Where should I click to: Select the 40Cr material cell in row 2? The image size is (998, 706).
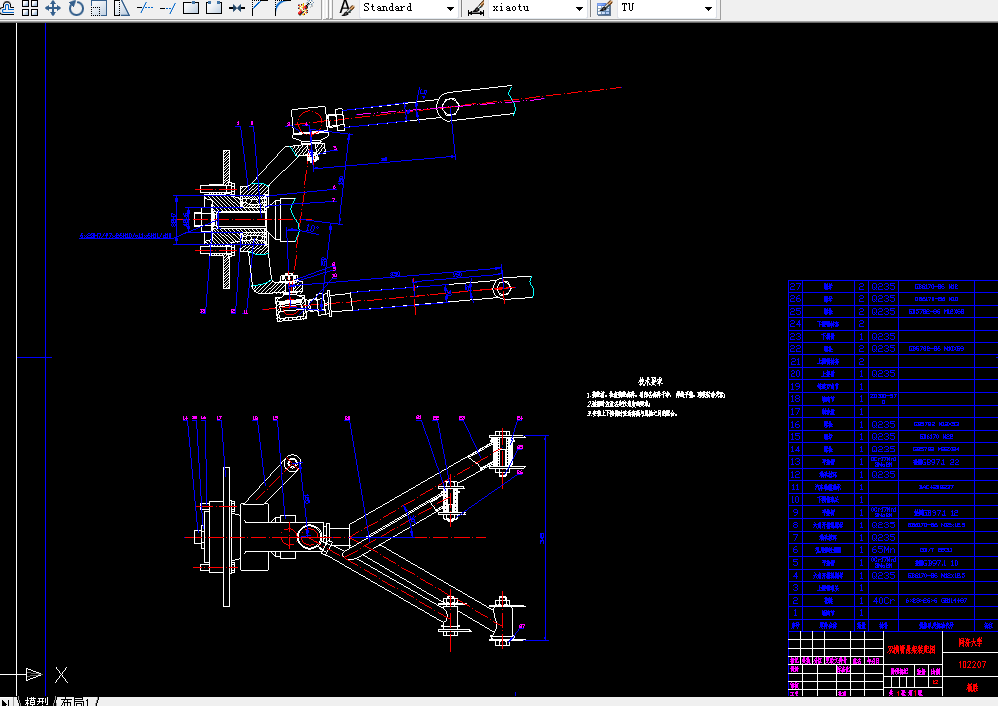pos(883,600)
